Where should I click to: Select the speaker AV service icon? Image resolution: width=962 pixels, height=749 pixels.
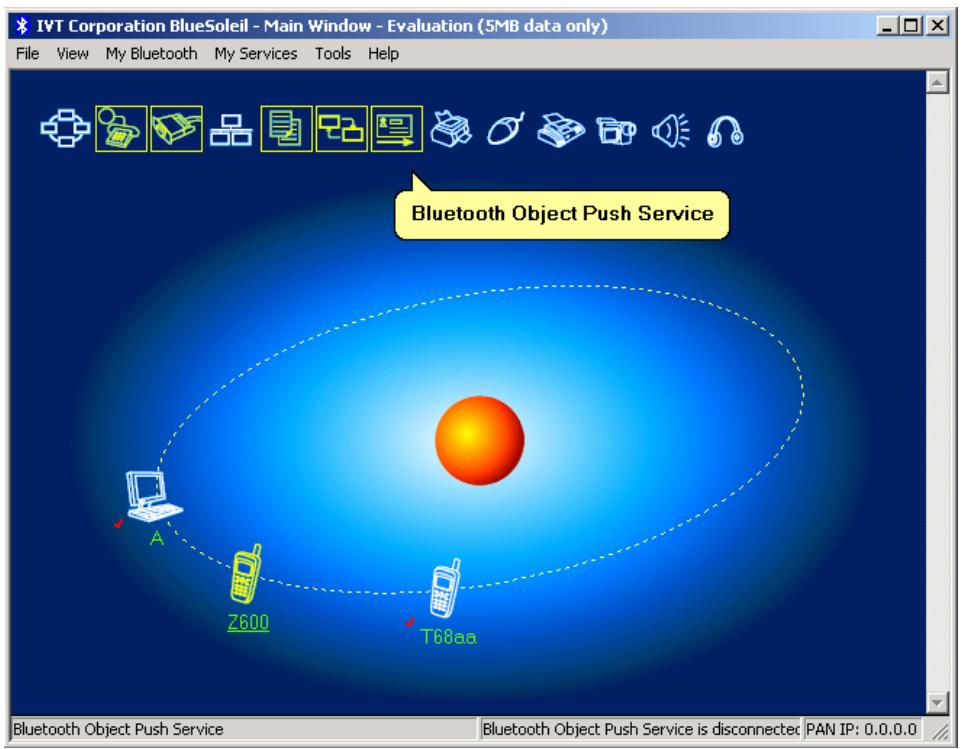click(x=671, y=131)
